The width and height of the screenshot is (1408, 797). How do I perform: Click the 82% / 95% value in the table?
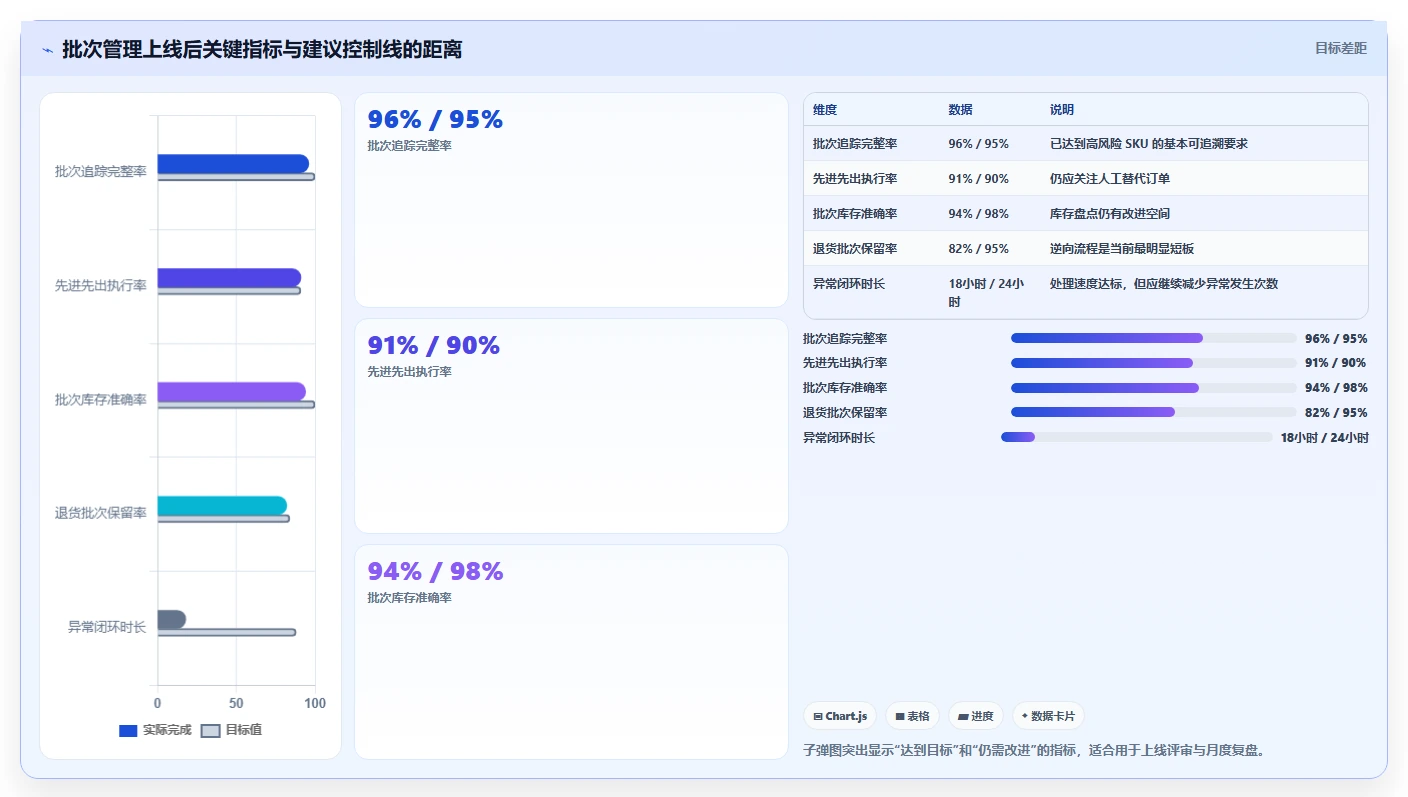pyautogui.click(x=979, y=249)
